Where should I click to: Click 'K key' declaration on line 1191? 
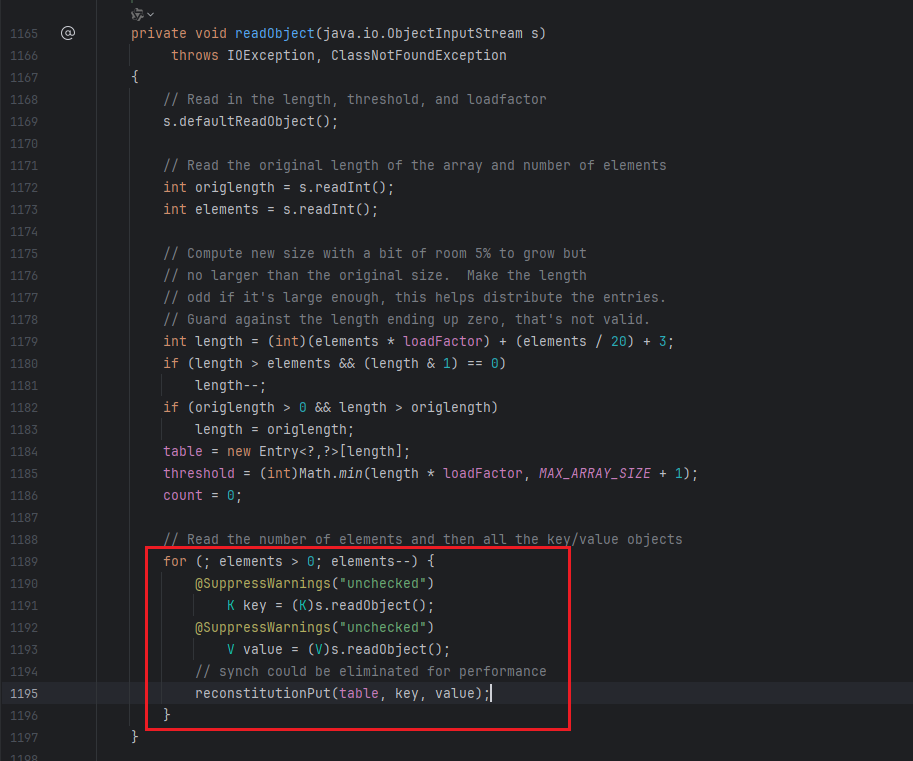click(x=246, y=606)
